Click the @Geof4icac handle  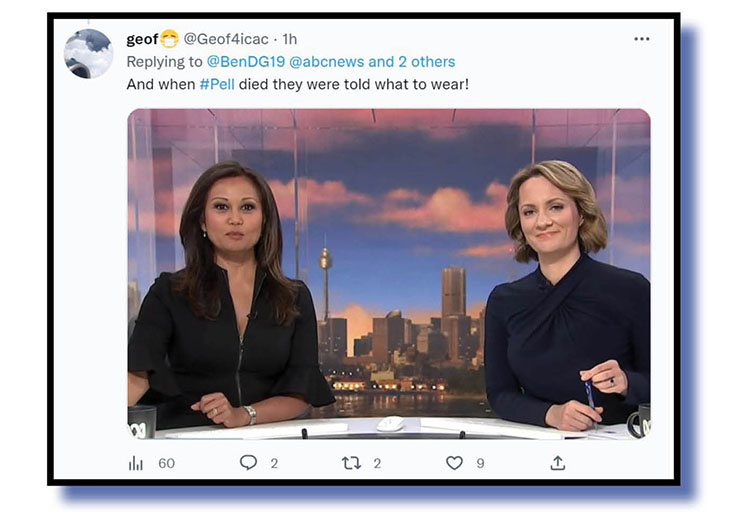coord(226,39)
